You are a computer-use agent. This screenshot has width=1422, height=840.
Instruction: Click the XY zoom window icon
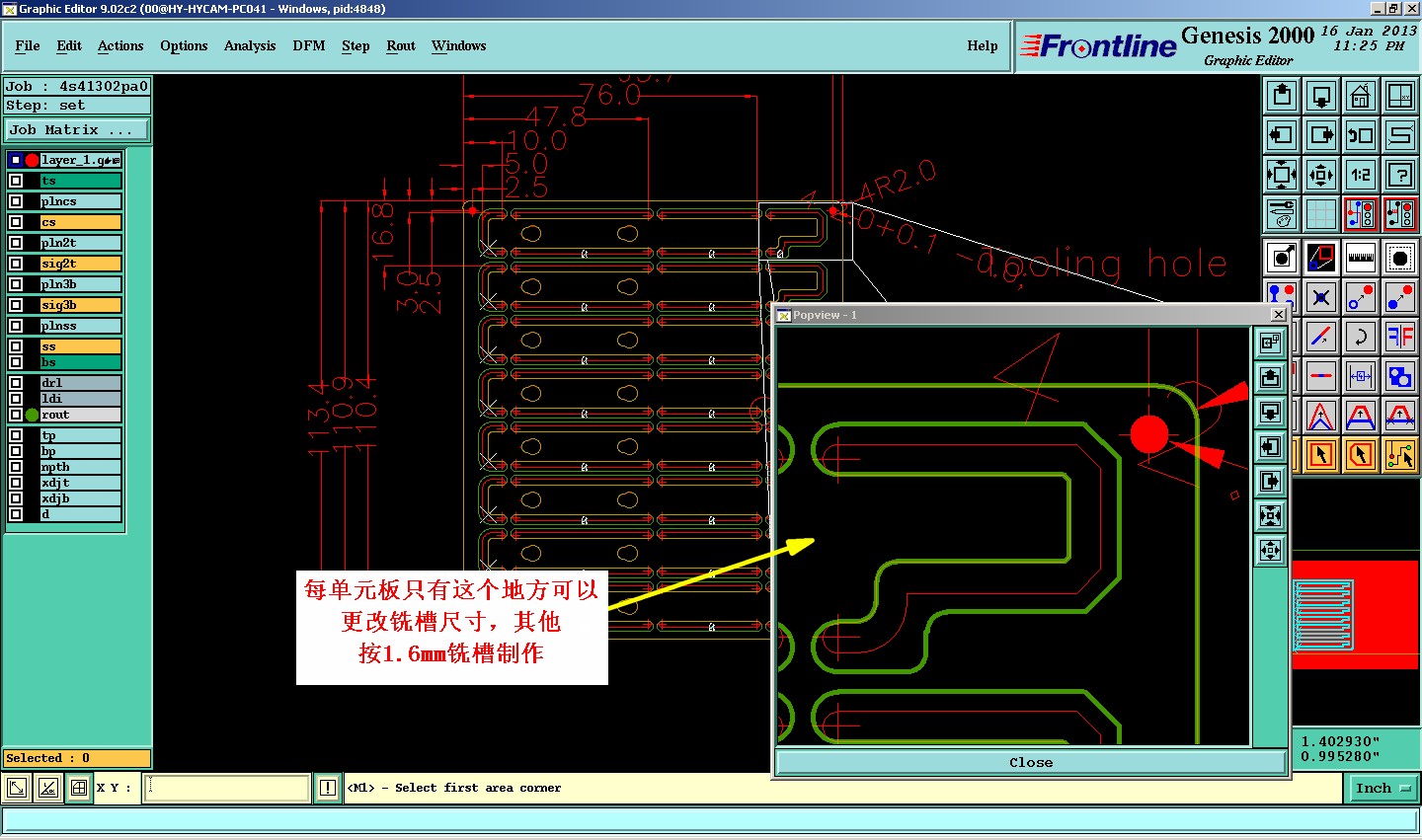tap(1400, 96)
